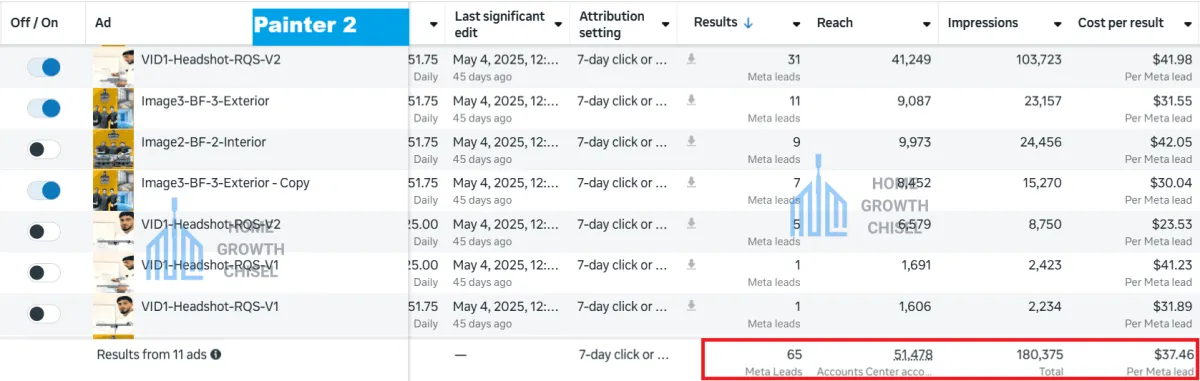Click download icon in Image3-BF-3-Exterior row

[691, 100]
